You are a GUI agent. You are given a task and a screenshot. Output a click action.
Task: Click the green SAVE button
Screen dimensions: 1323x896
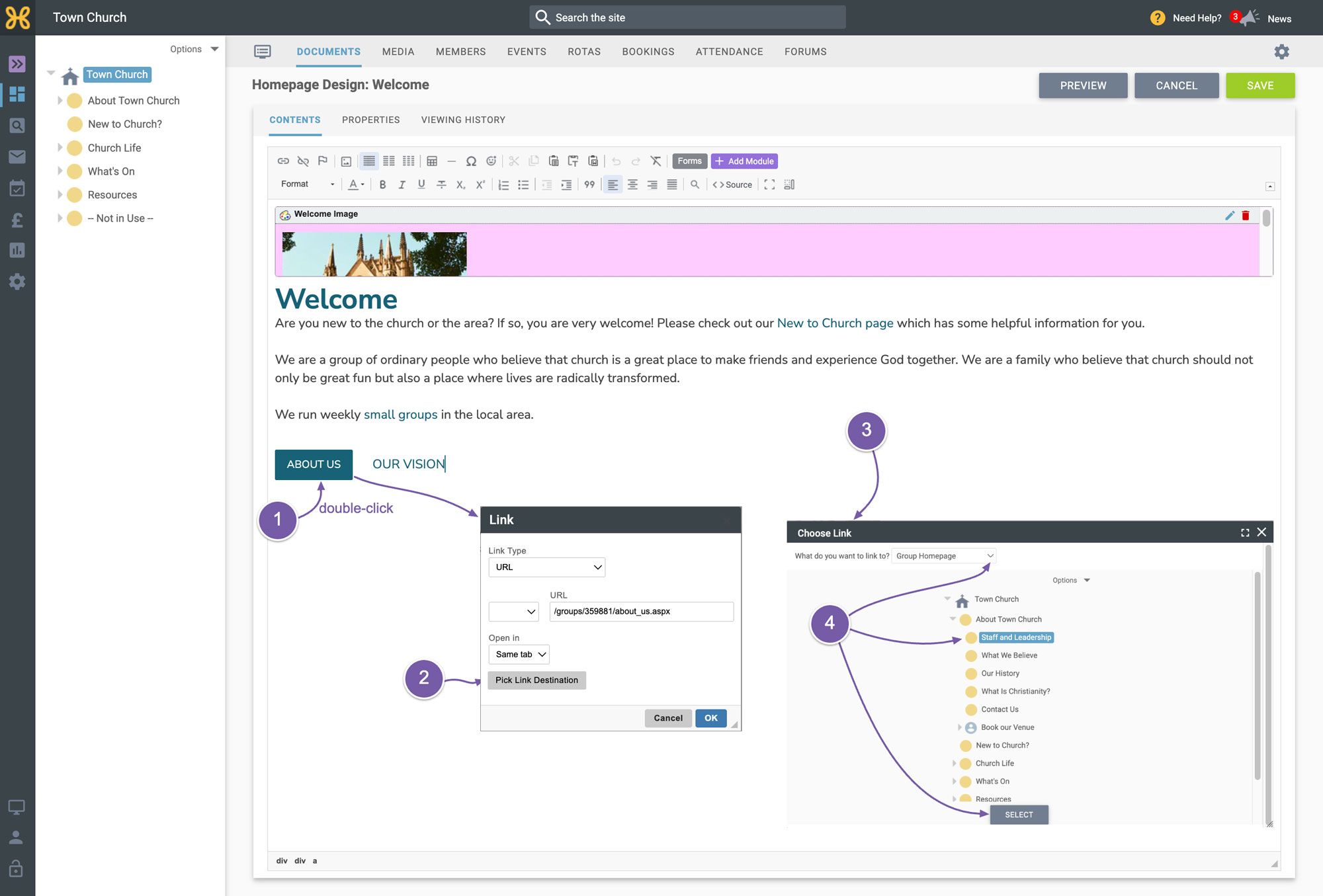pyautogui.click(x=1260, y=85)
